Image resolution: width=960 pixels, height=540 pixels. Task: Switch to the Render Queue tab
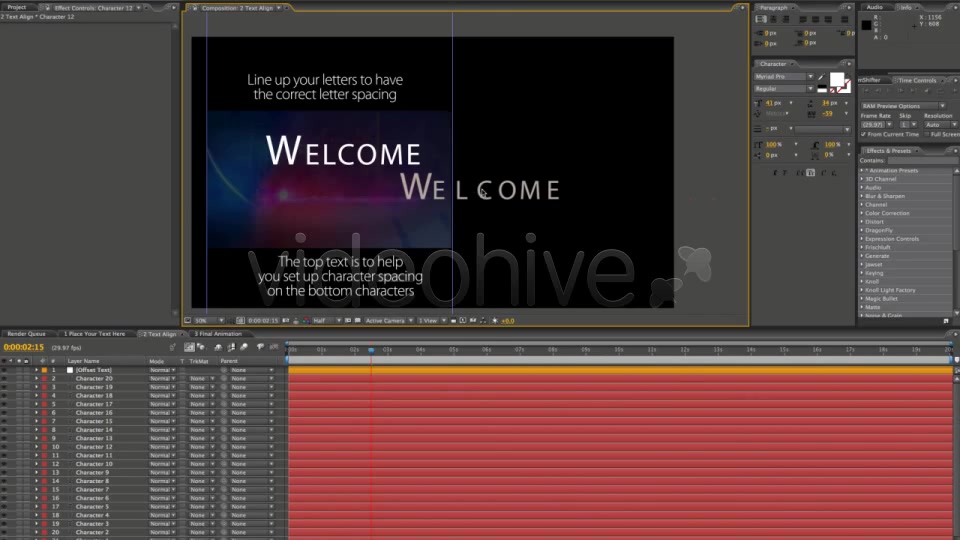[x=26, y=334]
